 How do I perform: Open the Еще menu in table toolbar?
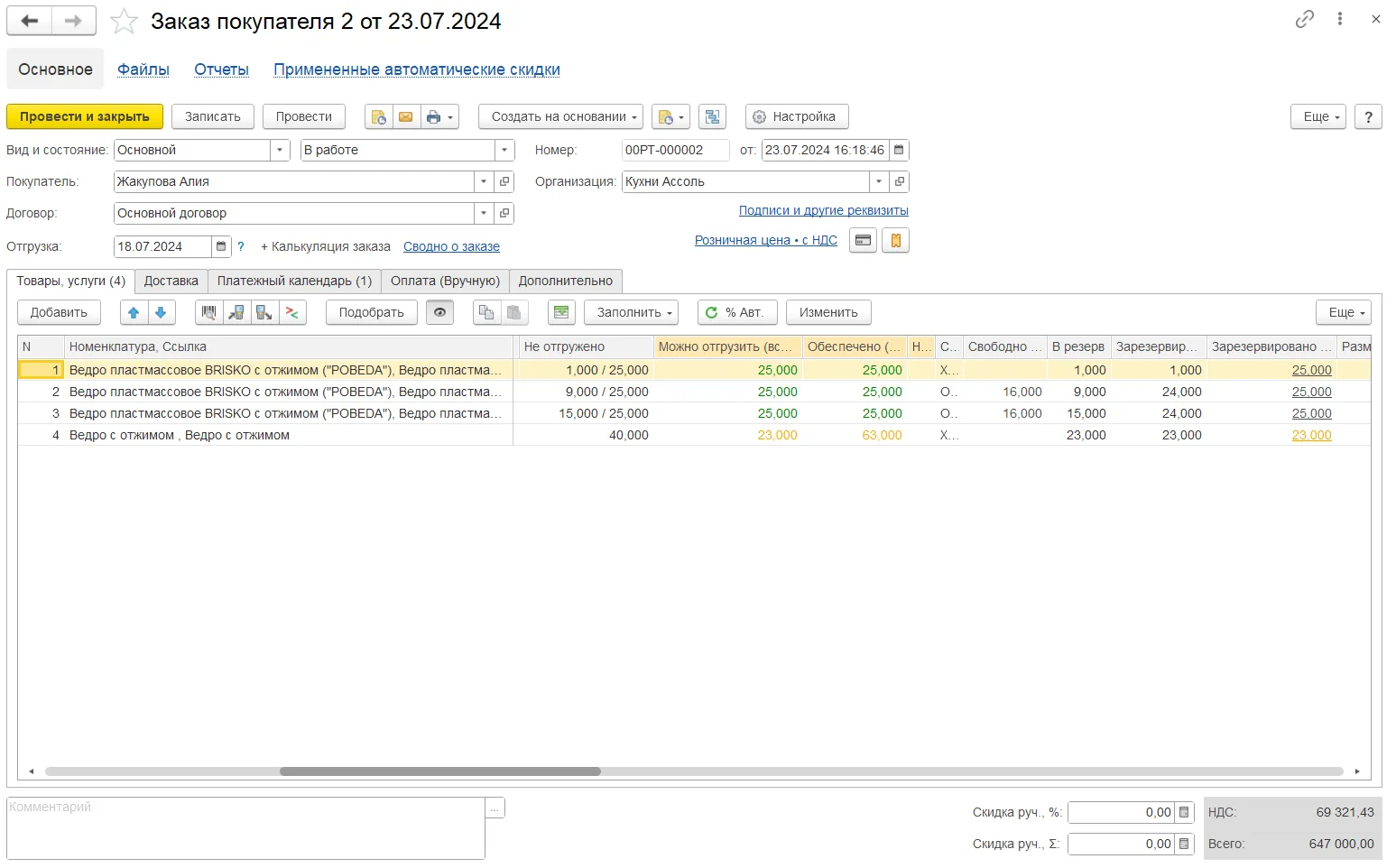(1343, 312)
